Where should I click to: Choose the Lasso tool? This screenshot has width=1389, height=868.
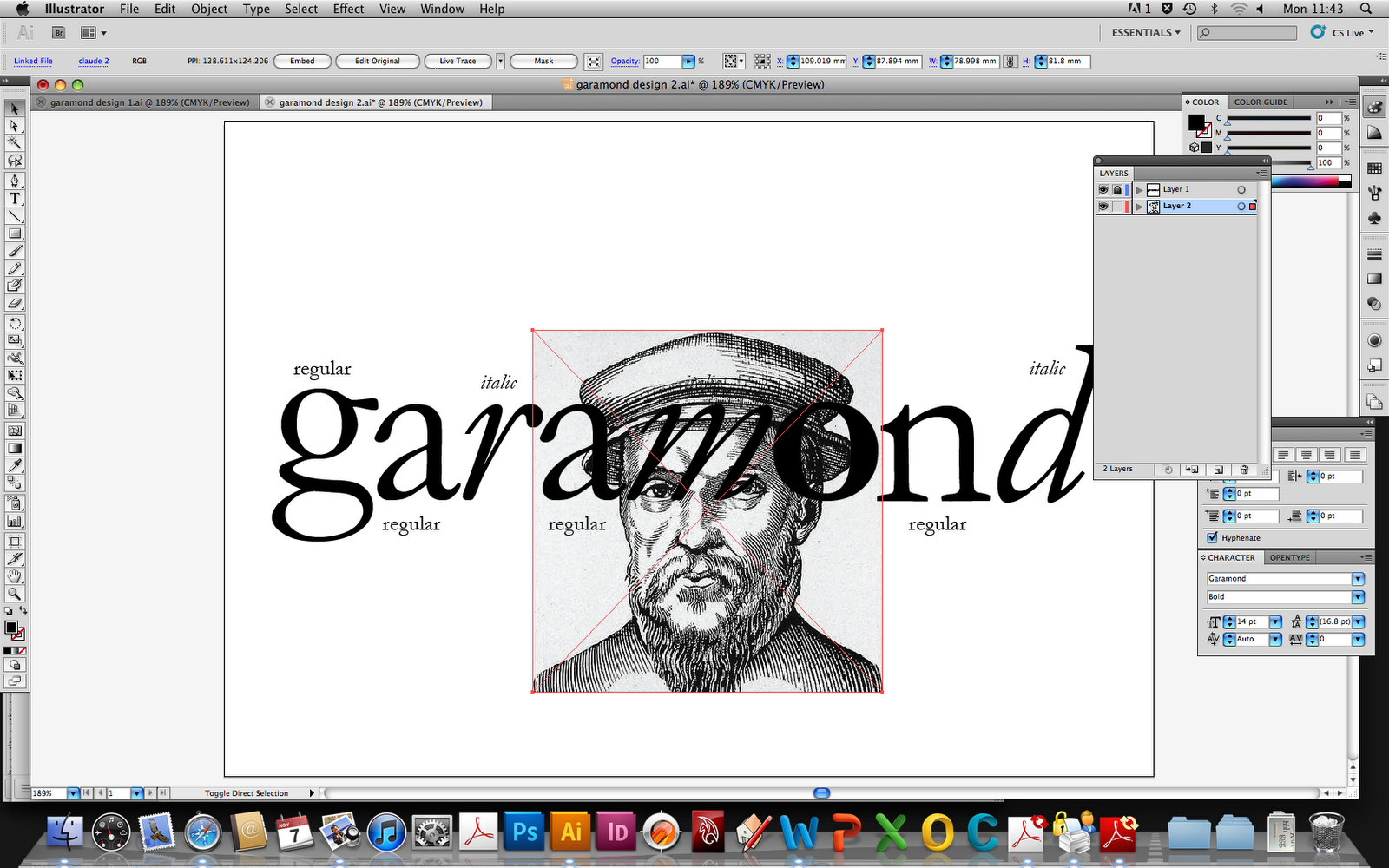pos(15,161)
